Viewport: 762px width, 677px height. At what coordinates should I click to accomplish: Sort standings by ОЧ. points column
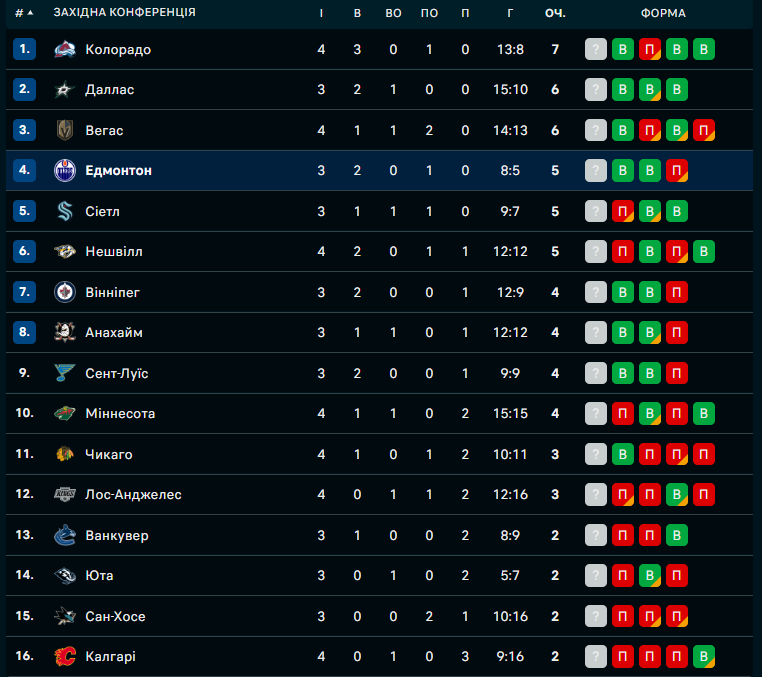coord(555,13)
